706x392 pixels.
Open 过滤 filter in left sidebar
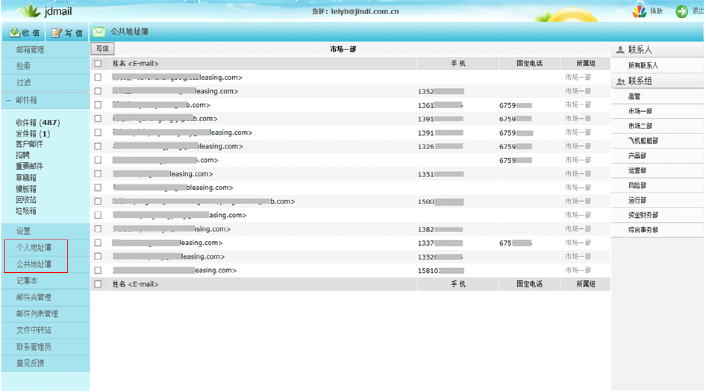[23, 82]
